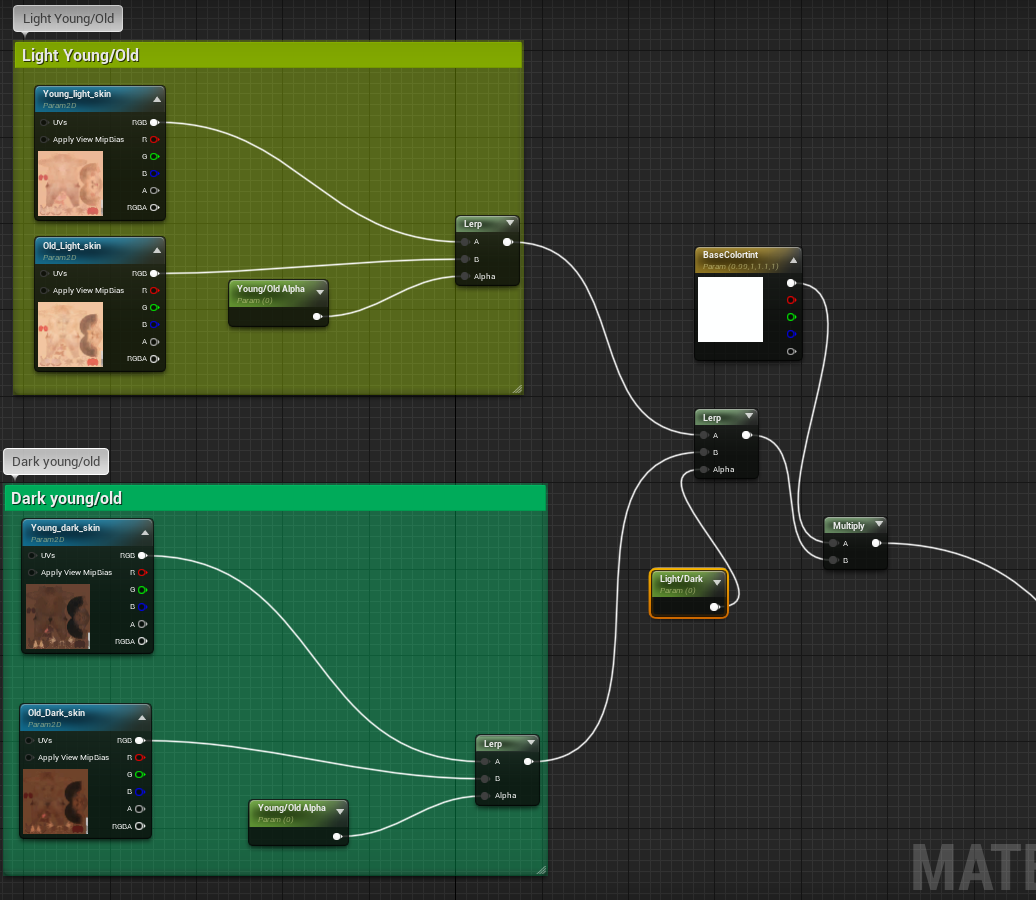
Task: Click the Multiply node output pin
Action: pyautogui.click(x=876, y=543)
